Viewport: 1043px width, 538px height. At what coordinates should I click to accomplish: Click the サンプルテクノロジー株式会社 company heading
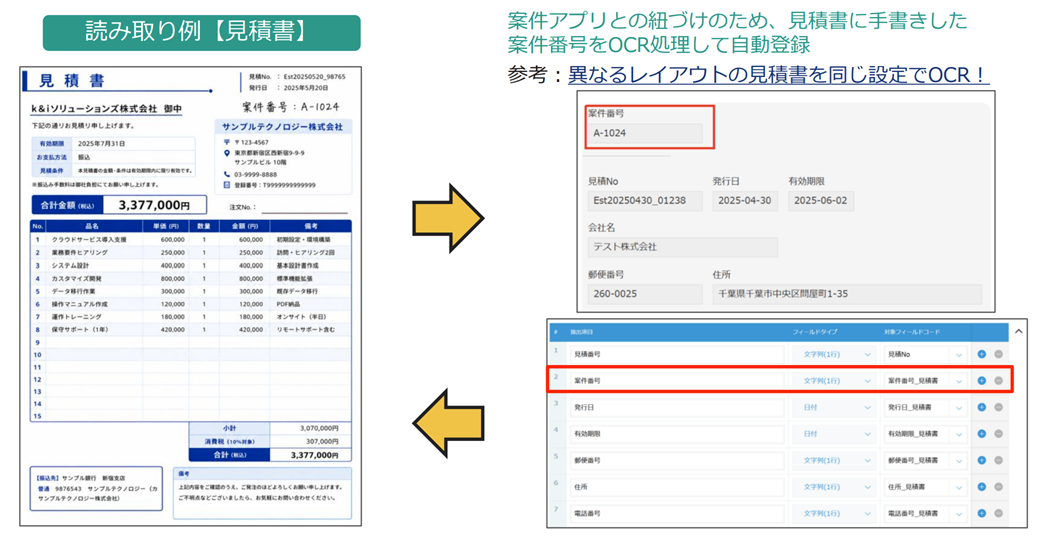pos(283,126)
